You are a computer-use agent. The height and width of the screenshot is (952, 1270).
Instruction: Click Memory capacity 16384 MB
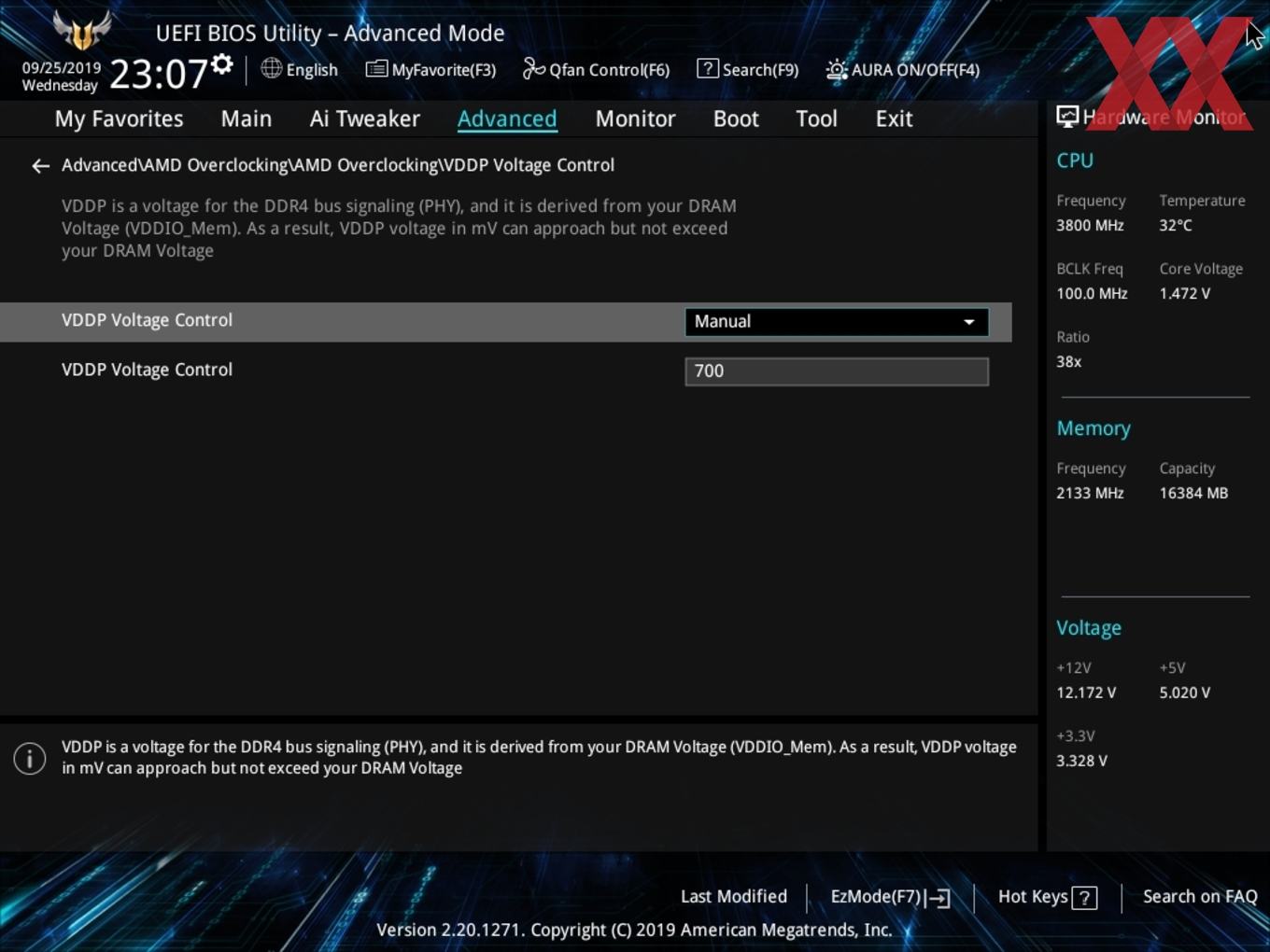coord(1193,493)
